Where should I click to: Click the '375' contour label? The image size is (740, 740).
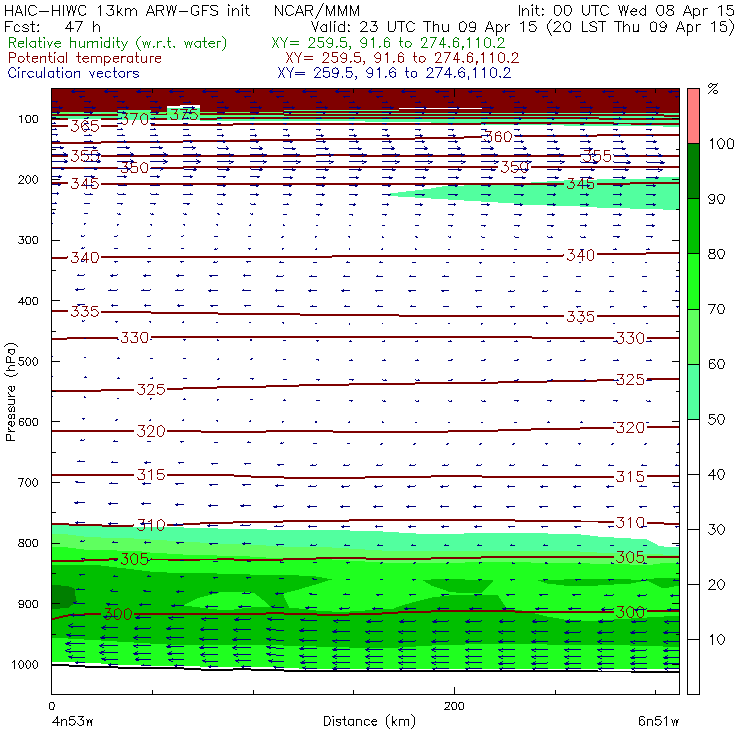click(184, 114)
